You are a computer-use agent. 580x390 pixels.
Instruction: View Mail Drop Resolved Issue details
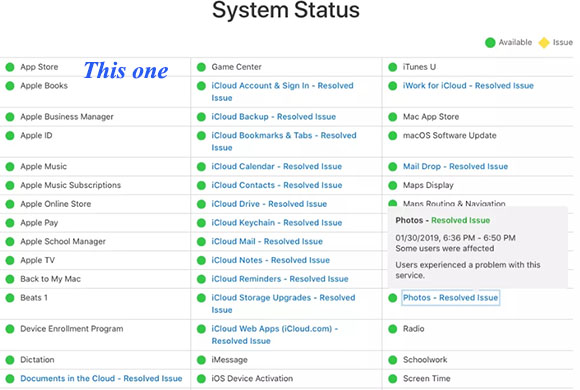pos(455,167)
